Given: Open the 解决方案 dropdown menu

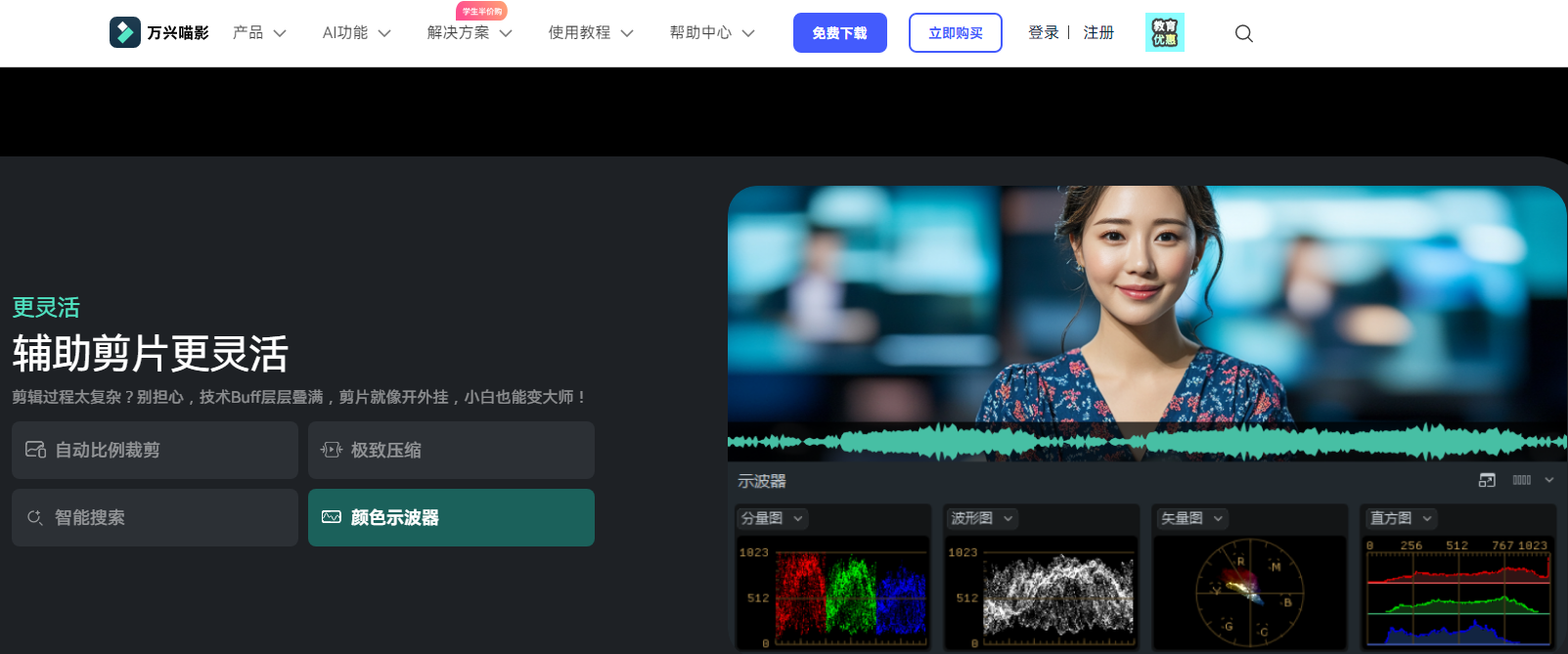Looking at the screenshot, I should click(x=470, y=32).
